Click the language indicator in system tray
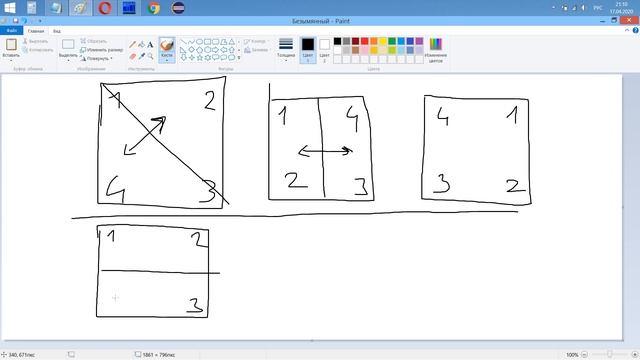This screenshot has width=640, height=360. tap(598, 8)
